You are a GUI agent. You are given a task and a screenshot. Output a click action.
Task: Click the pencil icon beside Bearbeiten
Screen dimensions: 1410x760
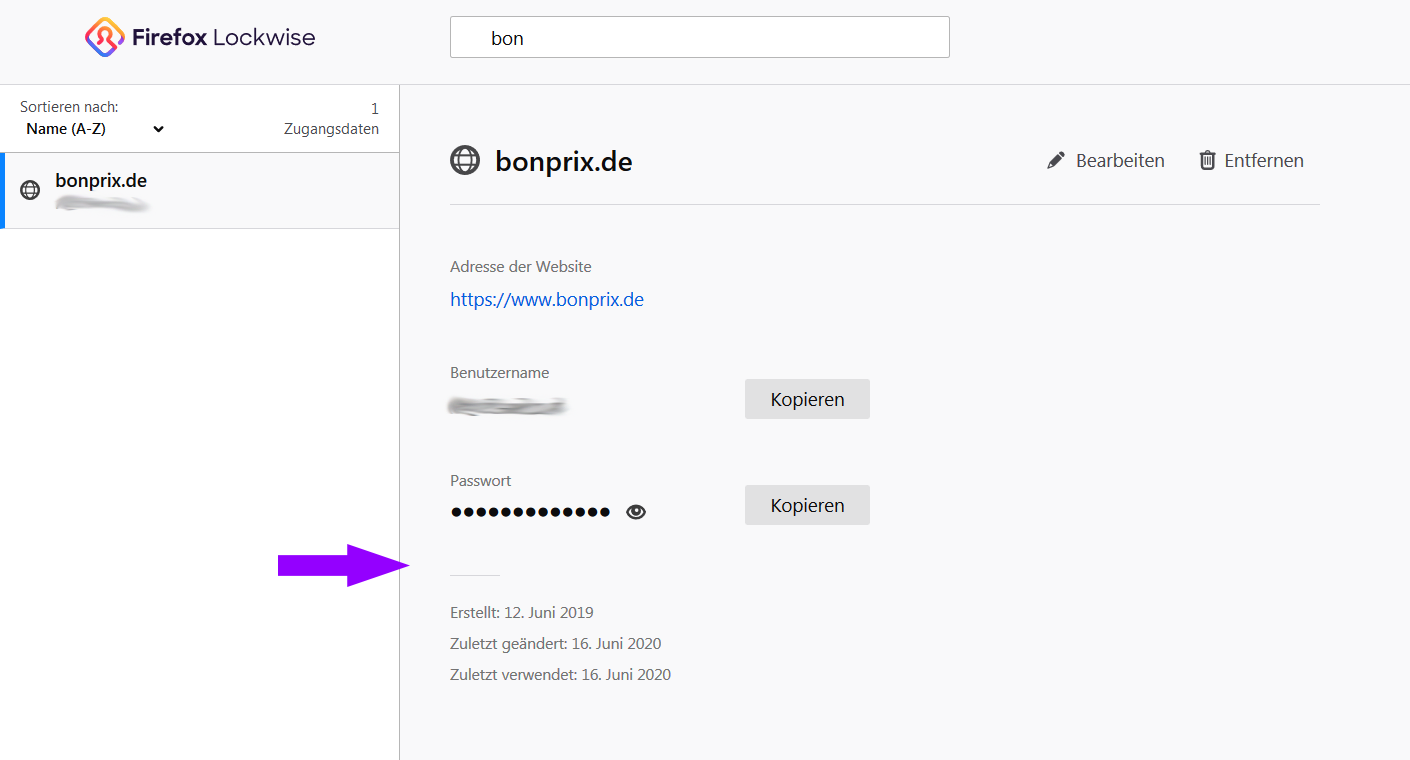point(1056,160)
